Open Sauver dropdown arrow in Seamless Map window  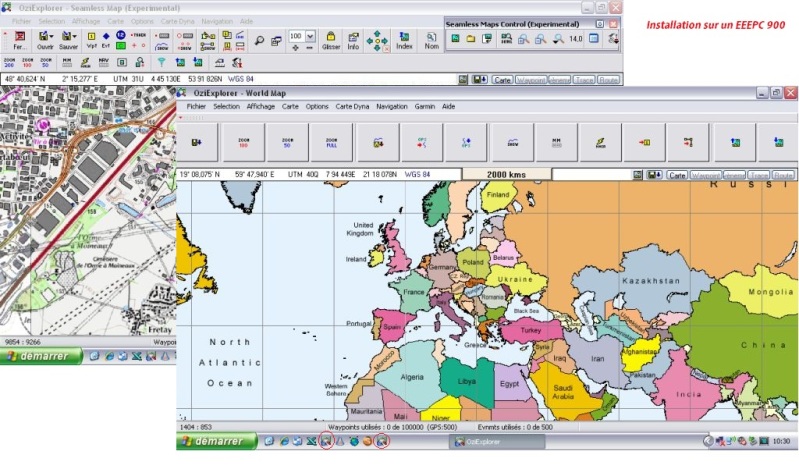point(74,36)
